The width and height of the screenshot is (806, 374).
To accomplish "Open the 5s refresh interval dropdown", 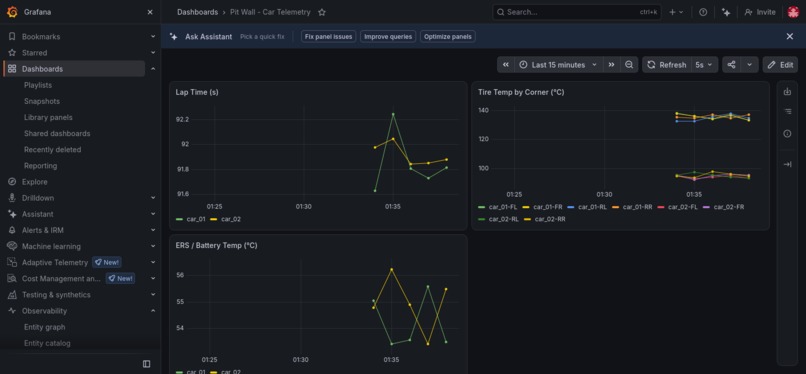I will (704, 65).
